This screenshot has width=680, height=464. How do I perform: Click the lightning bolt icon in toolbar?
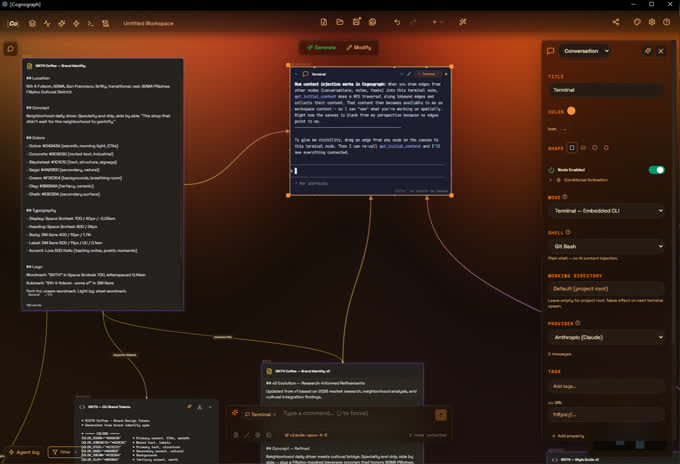click(x=76, y=23)
